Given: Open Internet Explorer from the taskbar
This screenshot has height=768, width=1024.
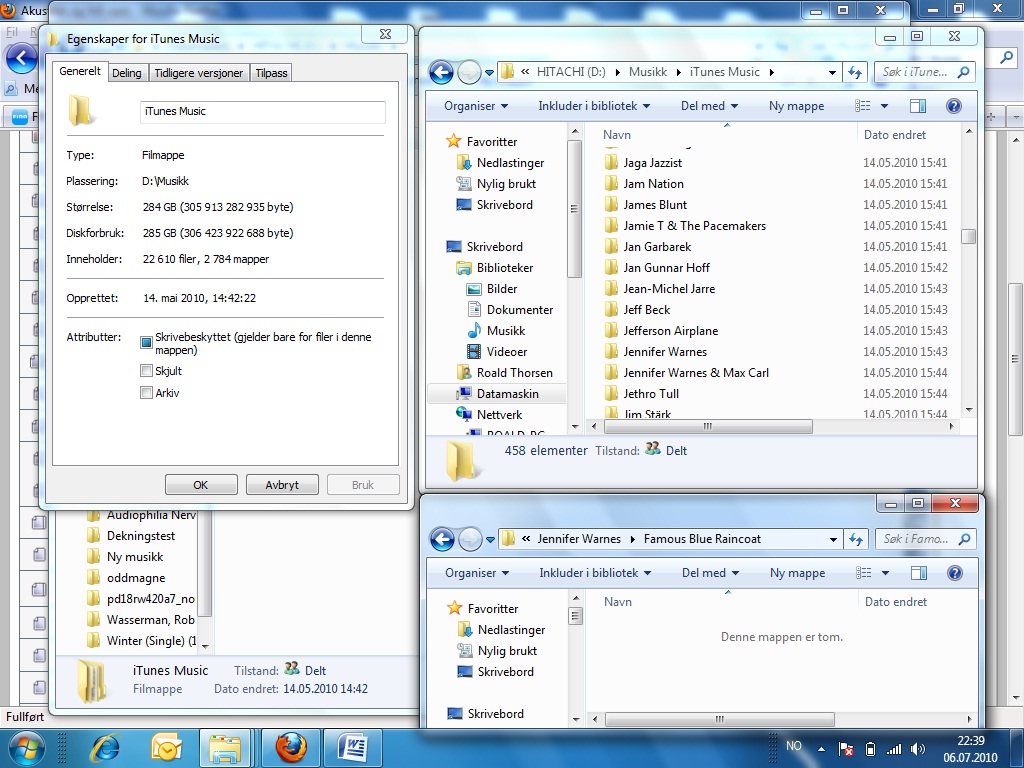Looking at the screenshot, I should (x=104, y=747).
